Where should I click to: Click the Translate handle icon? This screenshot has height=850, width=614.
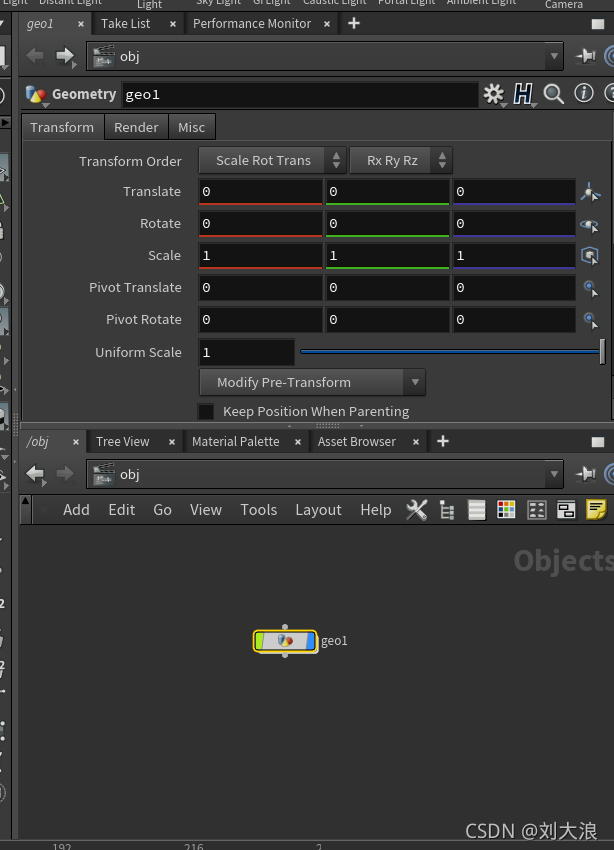click(590, 192)
